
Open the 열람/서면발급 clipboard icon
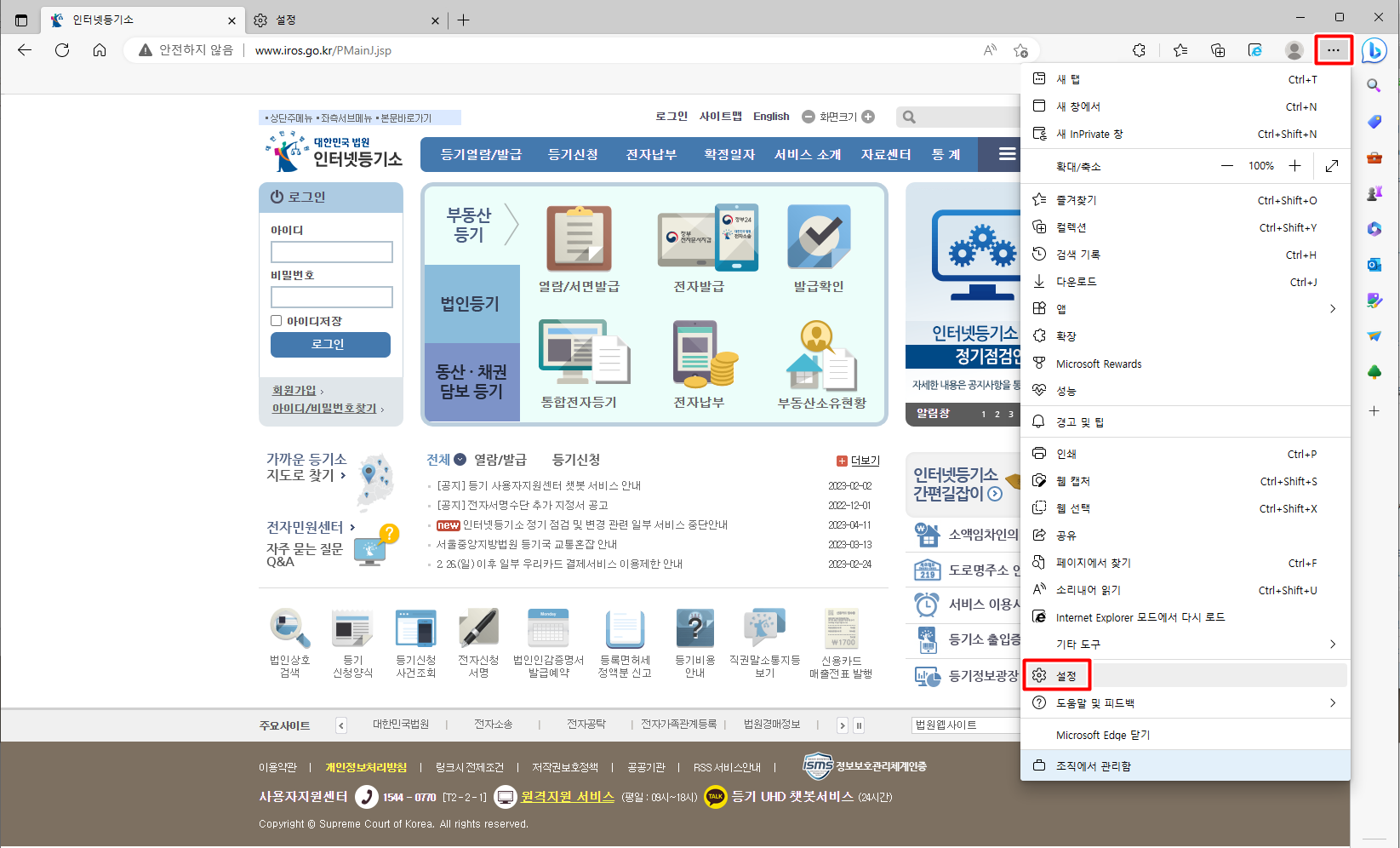tap(579, 238)
